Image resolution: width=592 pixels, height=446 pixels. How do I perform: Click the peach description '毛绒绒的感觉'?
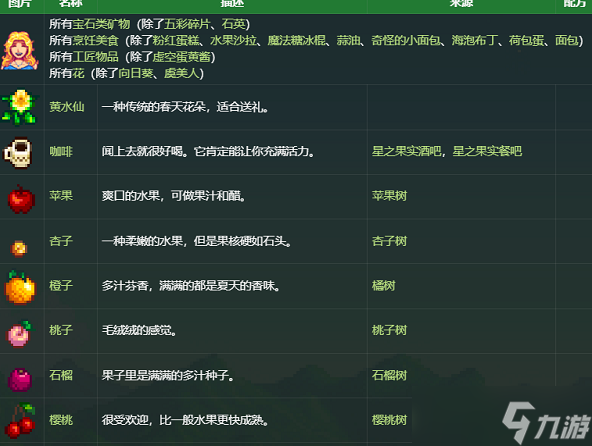point(136,330)
